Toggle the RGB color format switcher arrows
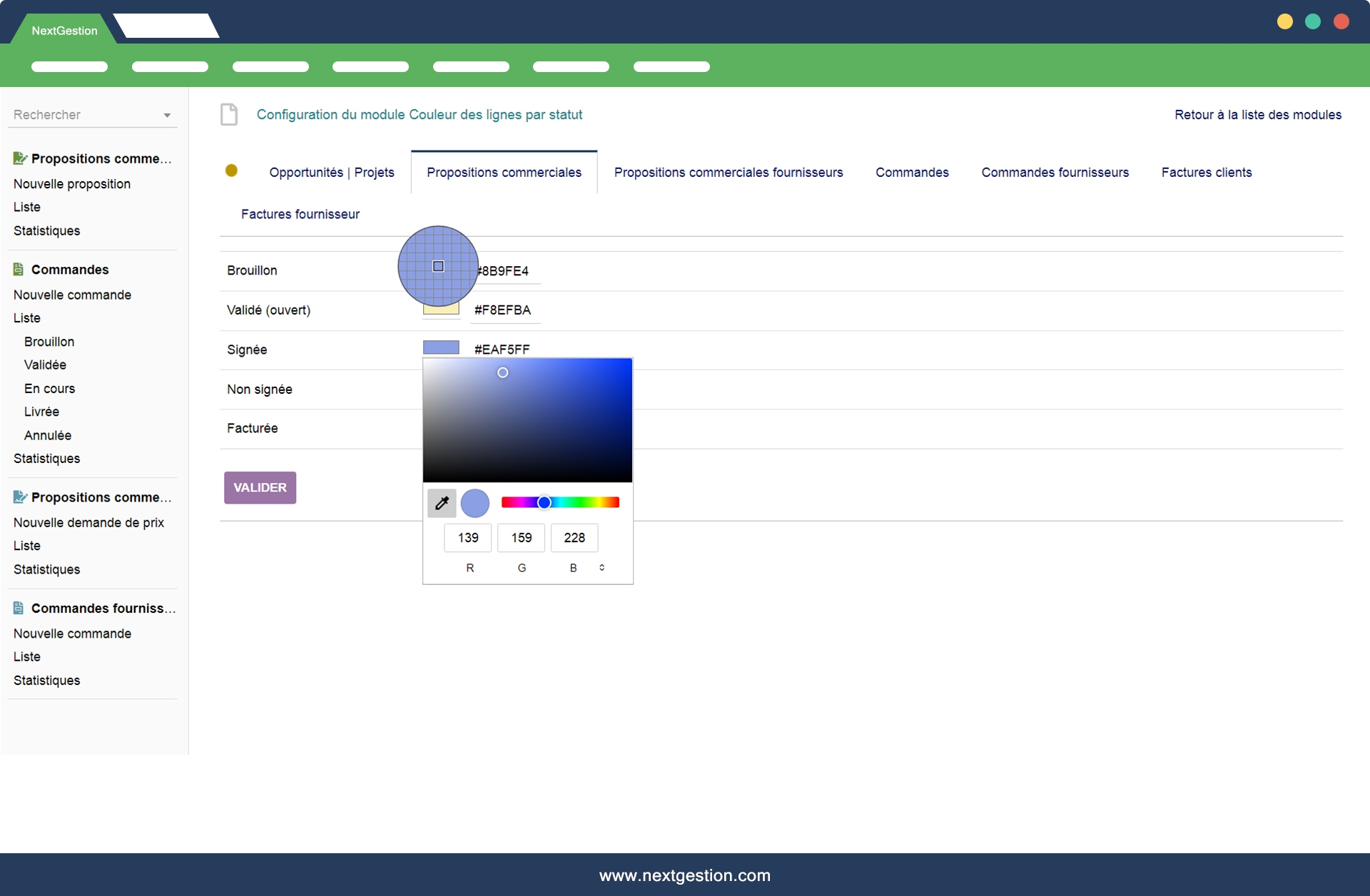This screenshot has width=1370, height=896. [x=602, y=568]
